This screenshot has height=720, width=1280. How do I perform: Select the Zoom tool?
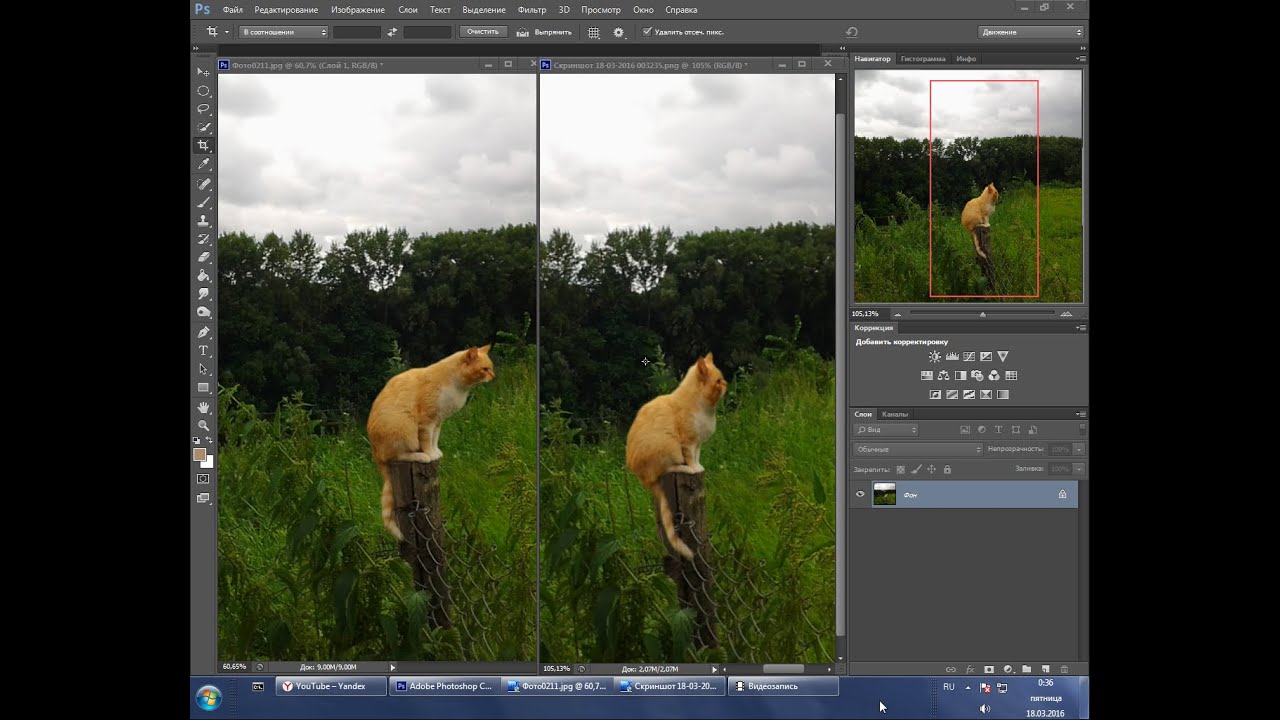(203, 425)
